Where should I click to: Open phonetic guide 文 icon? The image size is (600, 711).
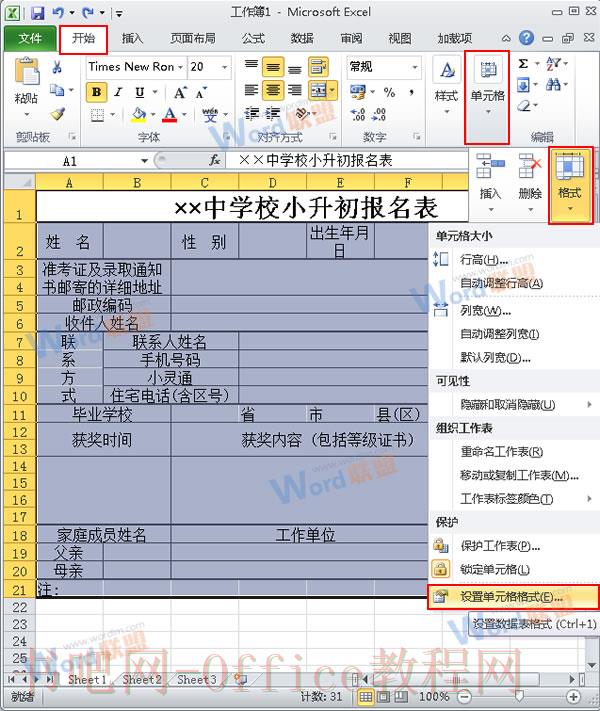[x=210, y=115]
